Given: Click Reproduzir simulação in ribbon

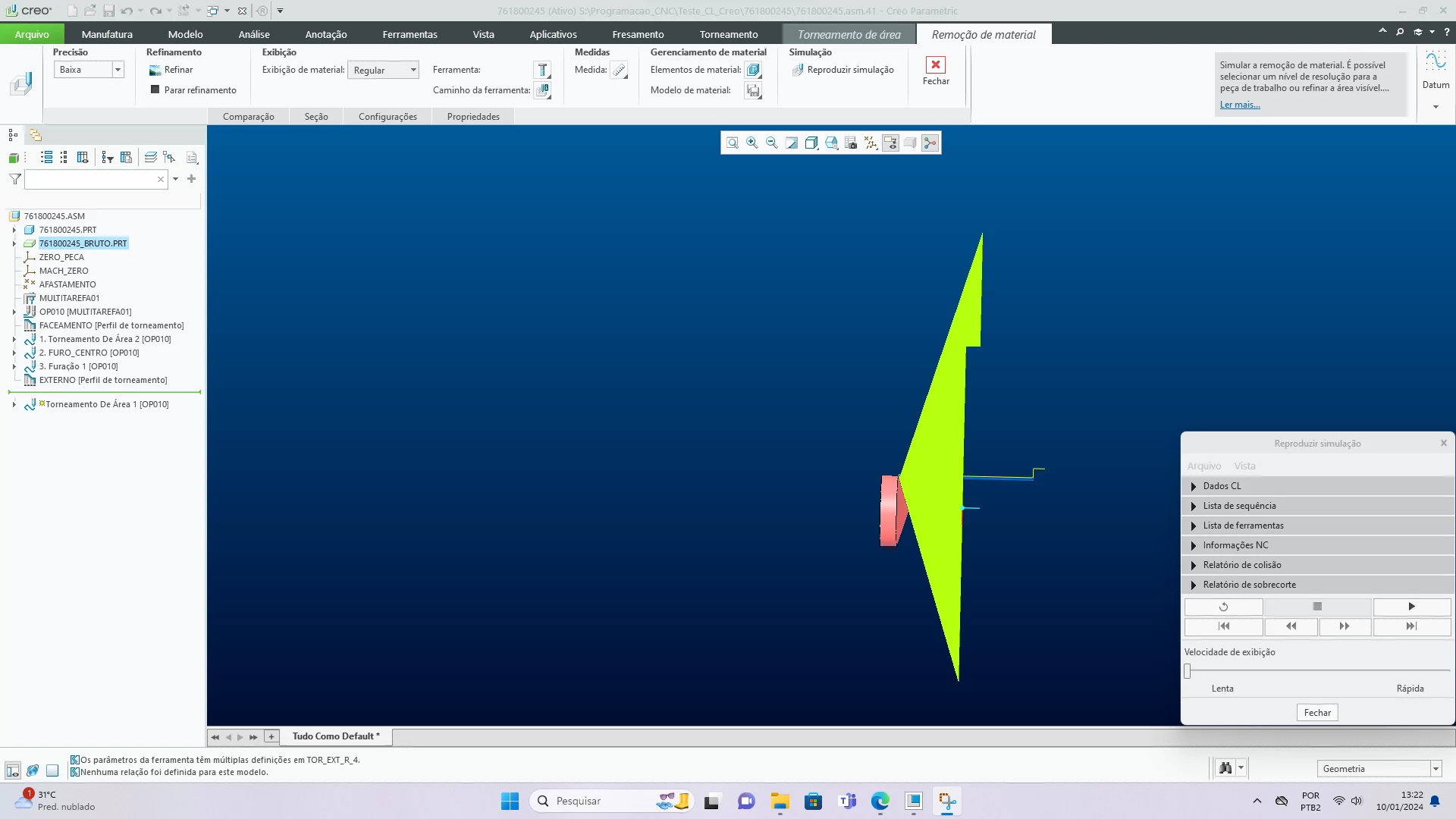Looking at the screenshot, I should [x=843, y=70].
